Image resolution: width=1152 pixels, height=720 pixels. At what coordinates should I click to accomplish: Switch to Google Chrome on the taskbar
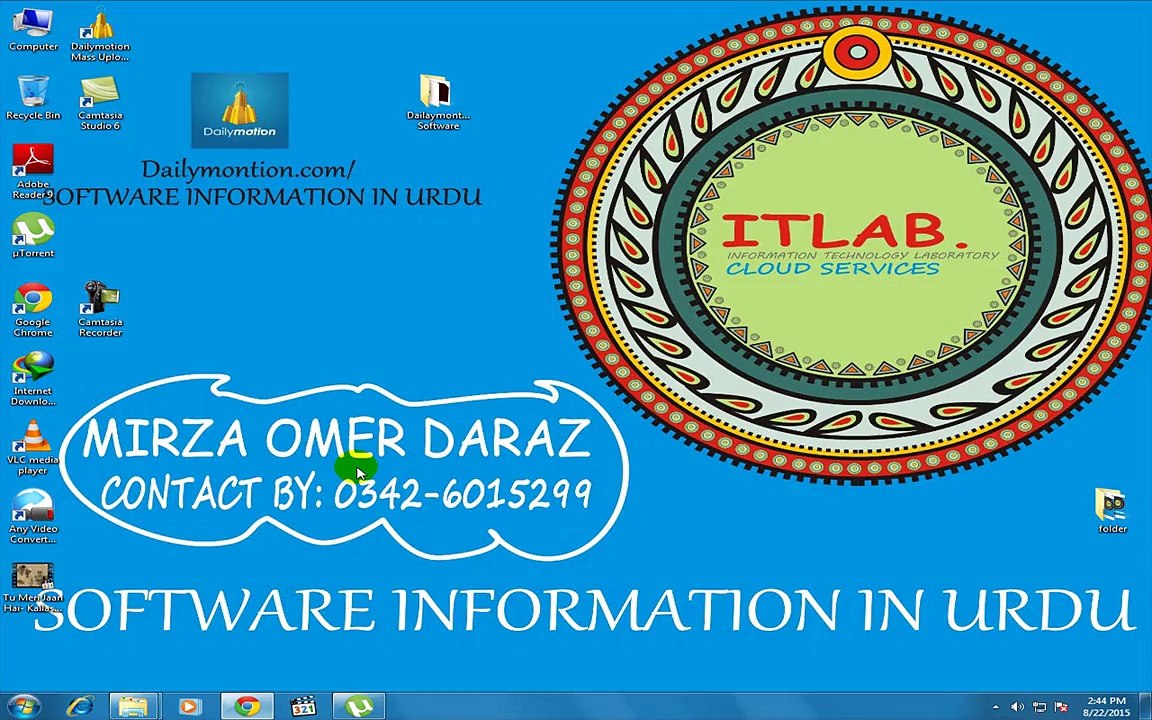[247, 707]
